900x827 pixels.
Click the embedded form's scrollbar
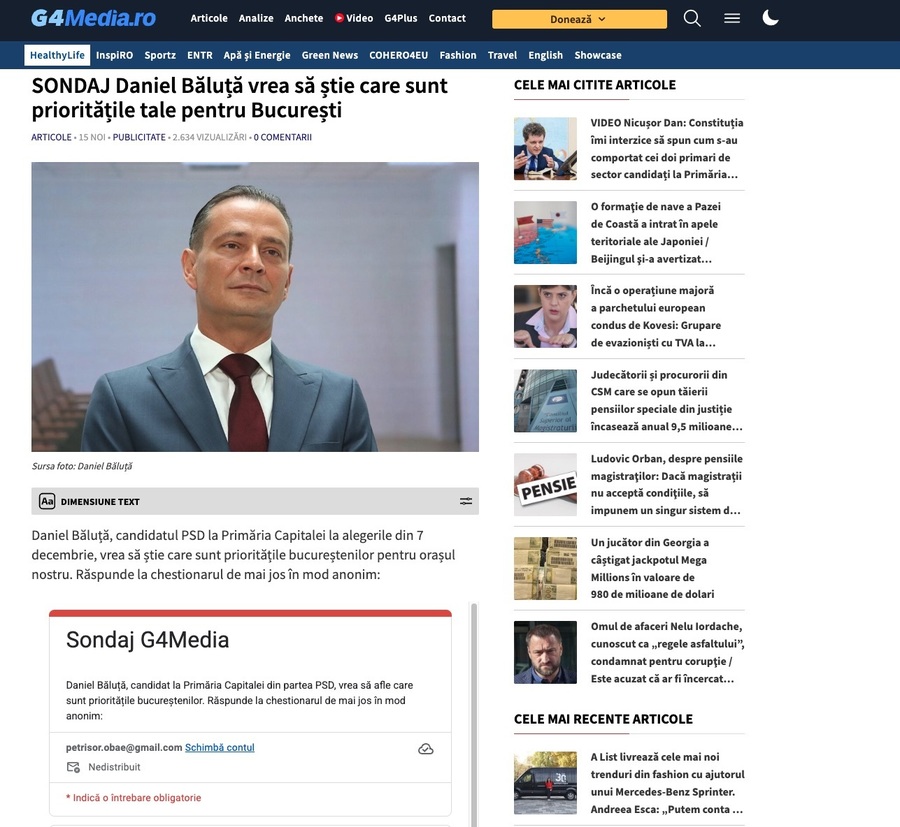pyautogui.click(x=474, y=715)
